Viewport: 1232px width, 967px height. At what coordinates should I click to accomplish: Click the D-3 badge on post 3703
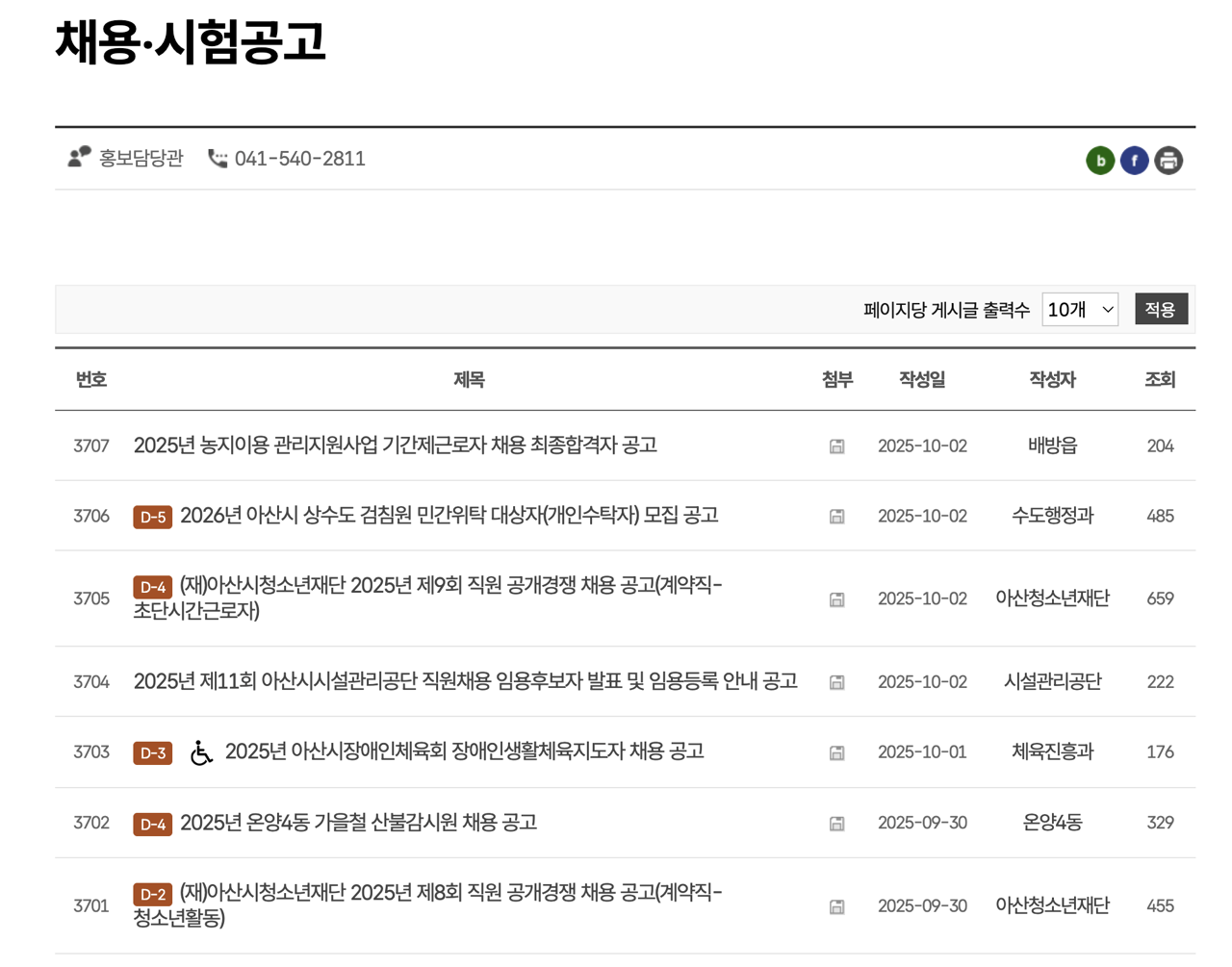(151, 751)
